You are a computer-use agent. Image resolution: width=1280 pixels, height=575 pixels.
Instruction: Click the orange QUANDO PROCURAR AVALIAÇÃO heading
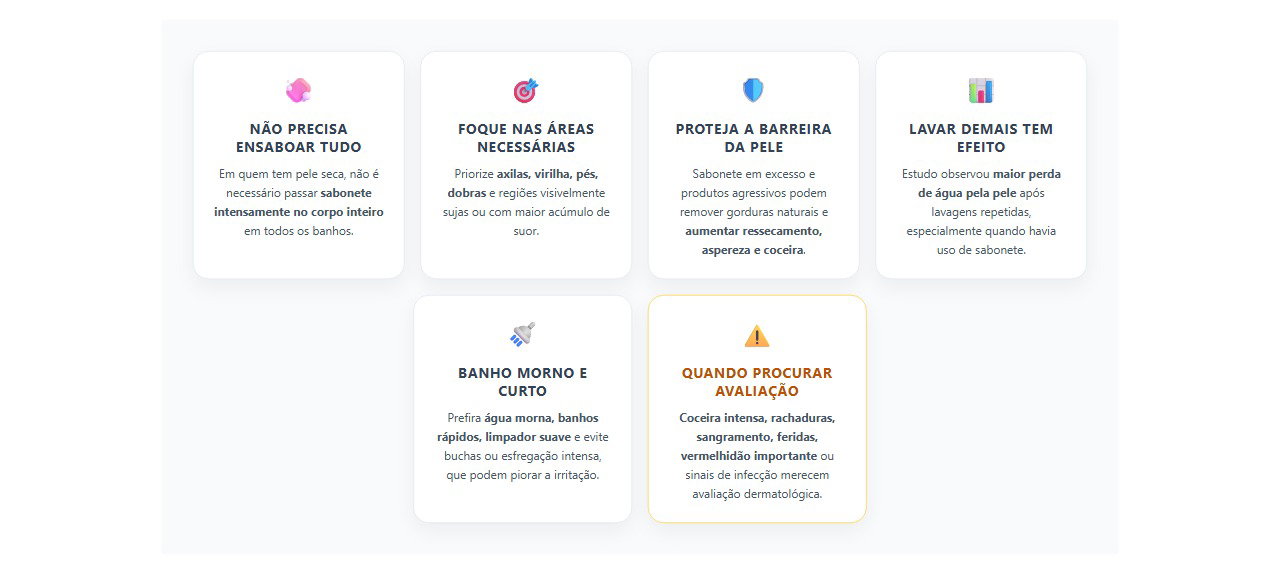757,382
